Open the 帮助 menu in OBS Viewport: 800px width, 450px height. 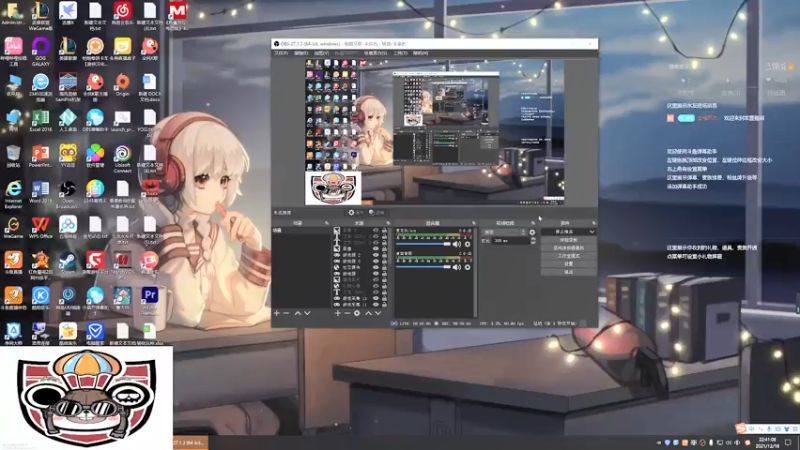click(x=420, y=53)
